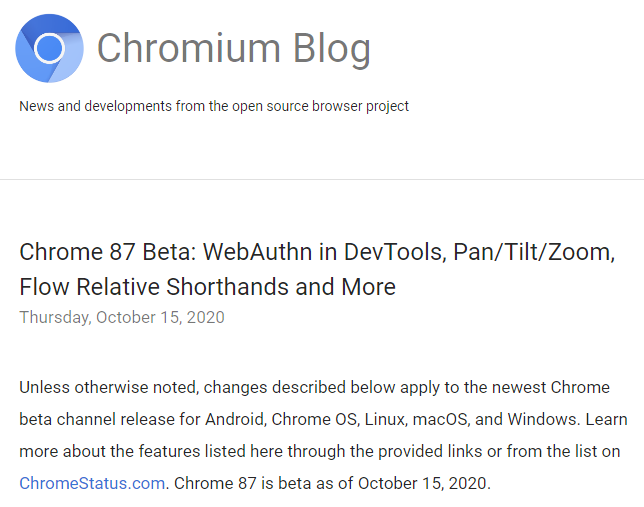The height and width of the screenshot is (507, 644).
Task: Click the divider line below the header
Action: (x=322, y=180)
